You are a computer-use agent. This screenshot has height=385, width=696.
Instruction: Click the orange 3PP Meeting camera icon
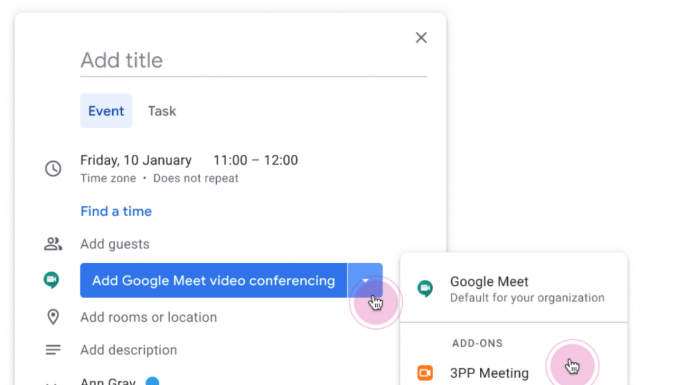(x=425, y=373)
